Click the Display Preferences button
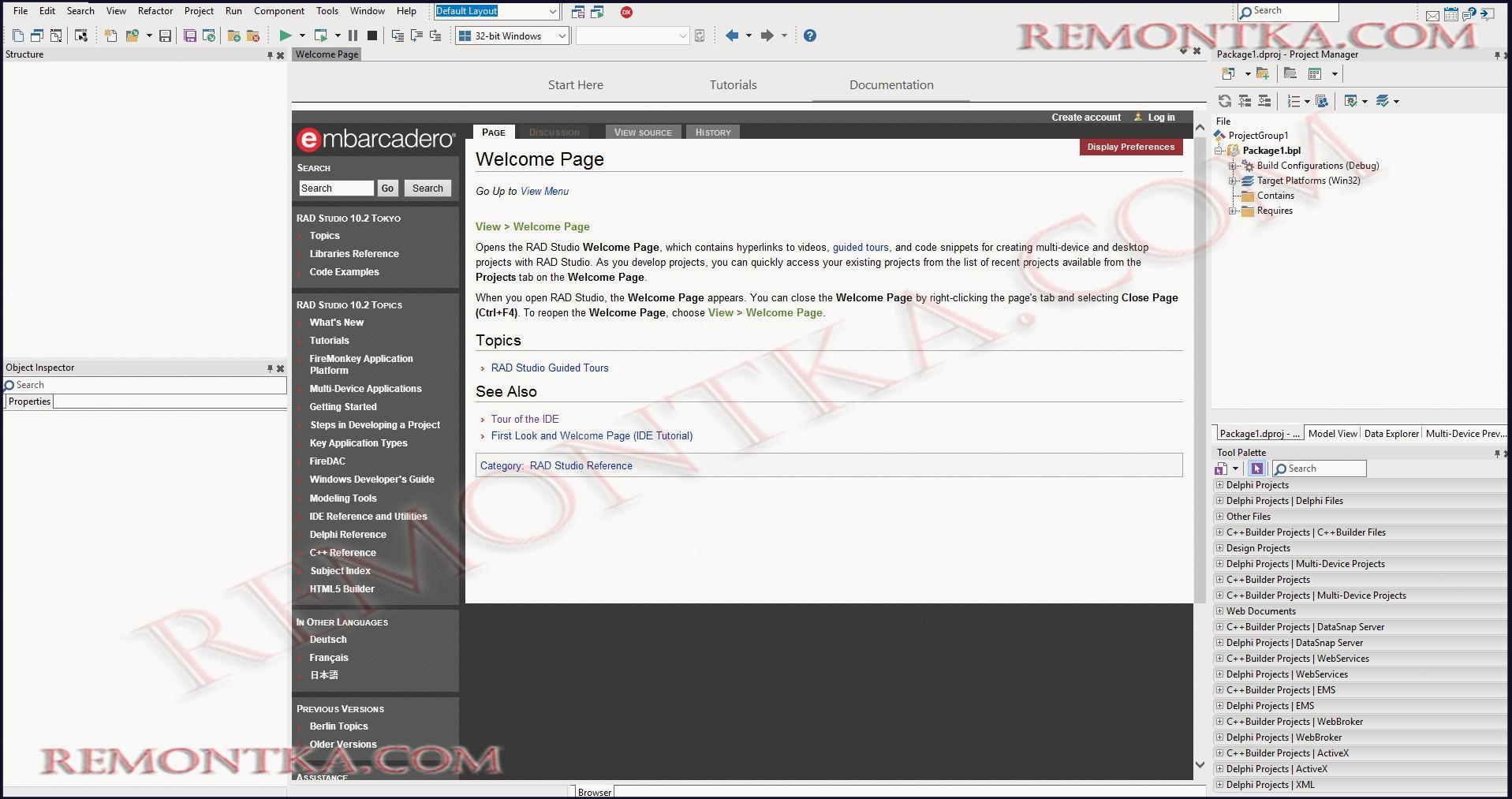The height and width of the screenshot is (799, 1512). tap(1131, 147)
